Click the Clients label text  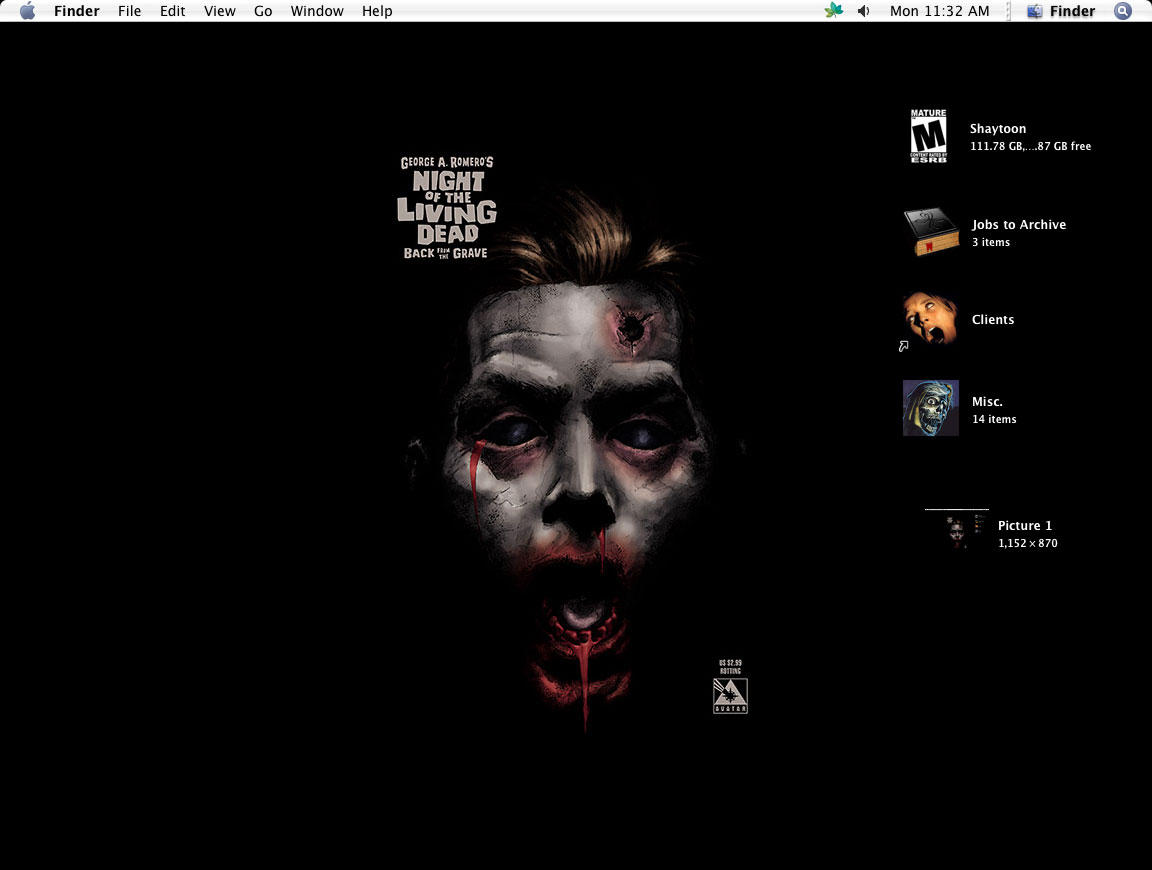pos(993,320)
